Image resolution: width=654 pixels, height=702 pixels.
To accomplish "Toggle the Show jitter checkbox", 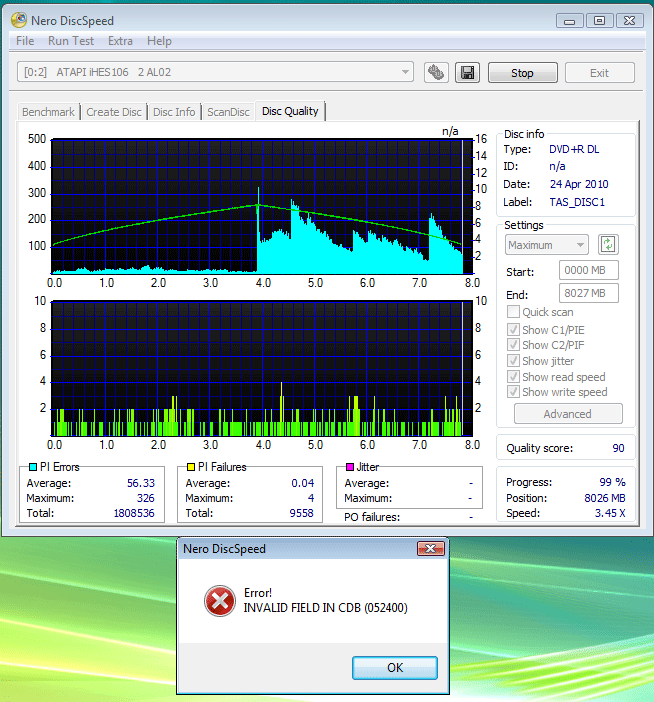I will (x=513, y=361).
